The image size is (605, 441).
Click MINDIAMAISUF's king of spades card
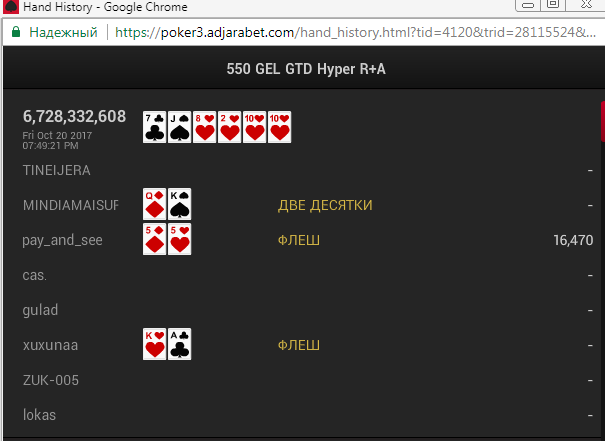[x=179, y=204]
